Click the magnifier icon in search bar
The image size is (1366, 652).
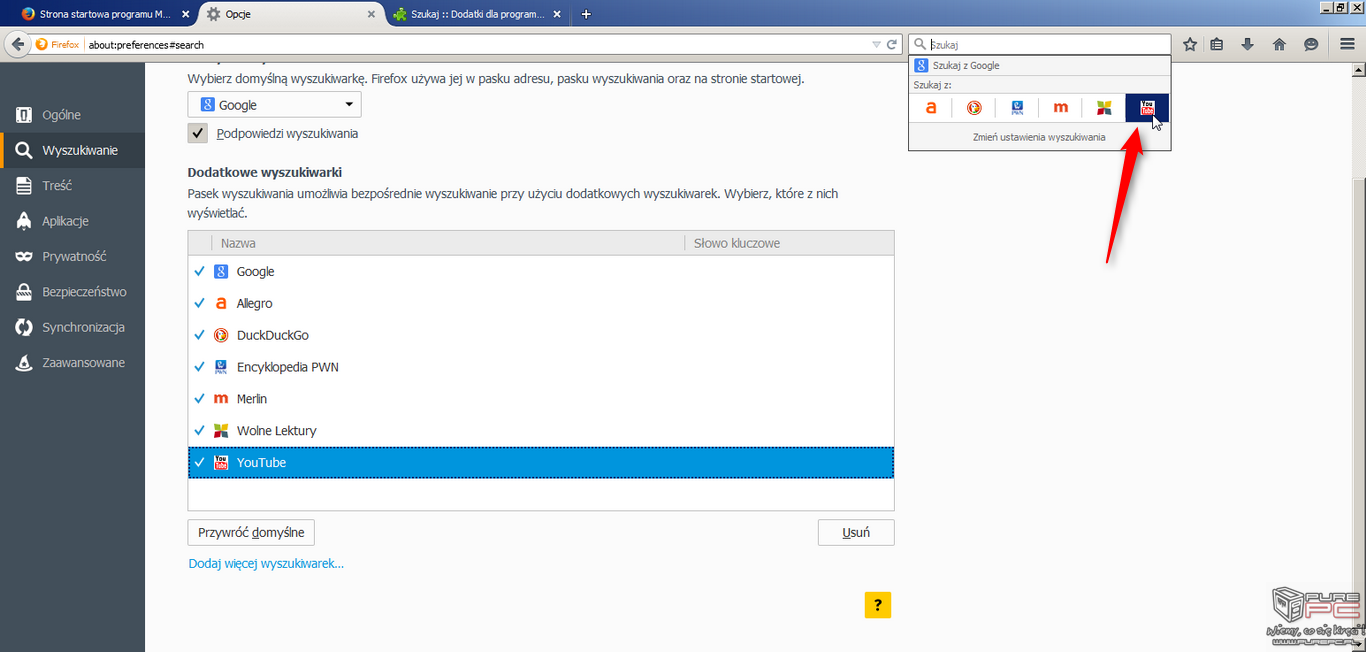coord(920,44)
